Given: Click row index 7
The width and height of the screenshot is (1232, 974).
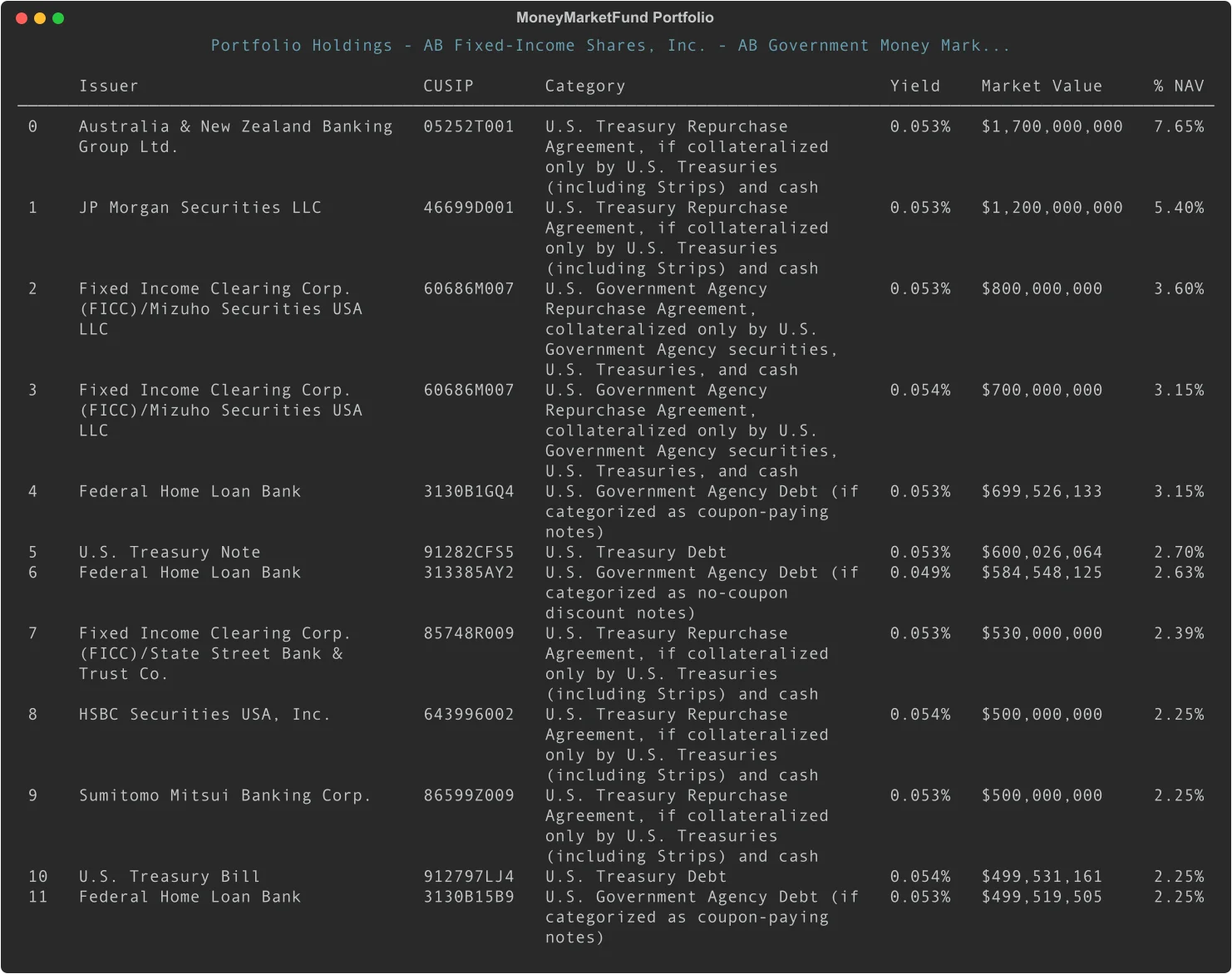Looking at the screenshot, I should coord(32,633).
